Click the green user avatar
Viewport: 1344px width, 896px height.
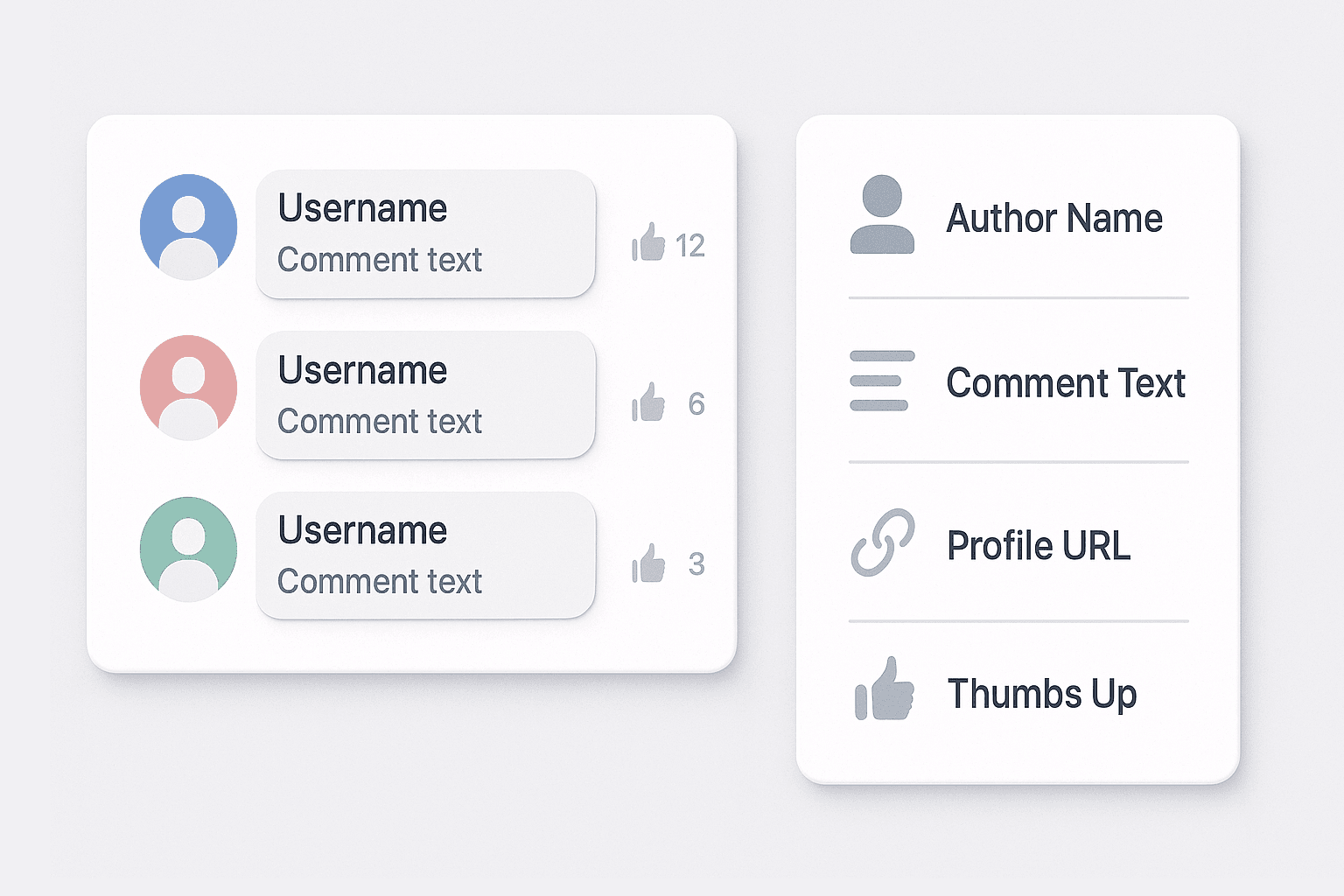pos(188,549)
